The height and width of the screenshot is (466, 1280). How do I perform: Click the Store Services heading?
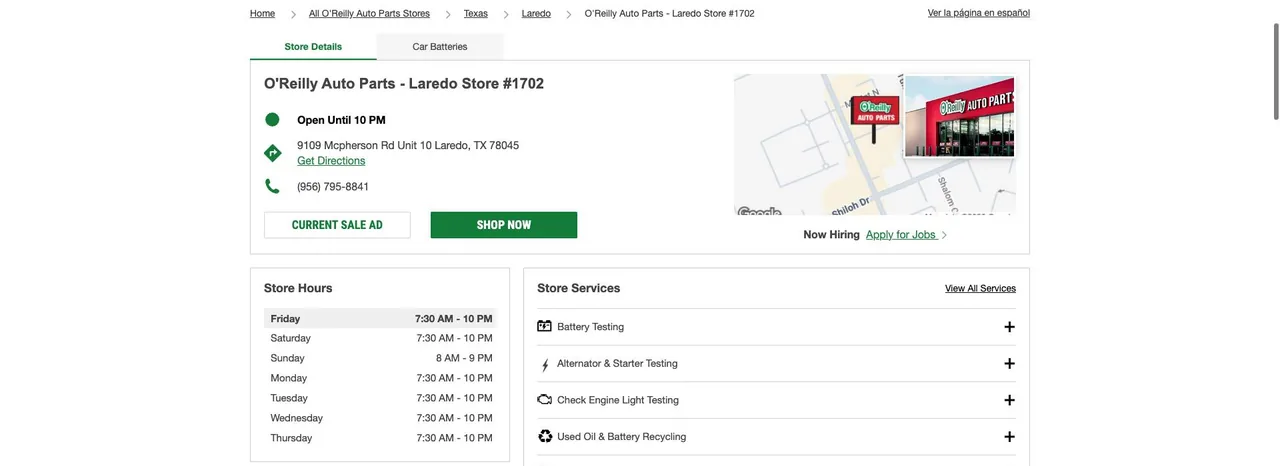point(579,288)
